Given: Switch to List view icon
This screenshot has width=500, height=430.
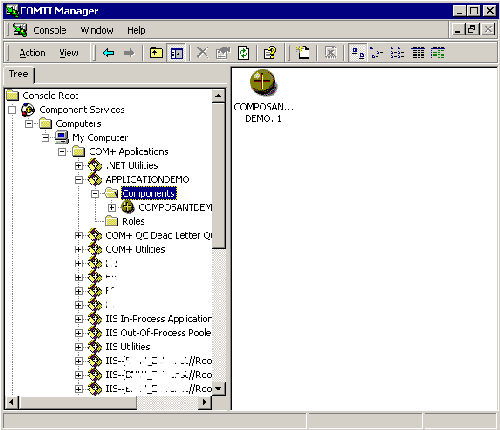Looking at the screenshot, I should coord(397,53).
